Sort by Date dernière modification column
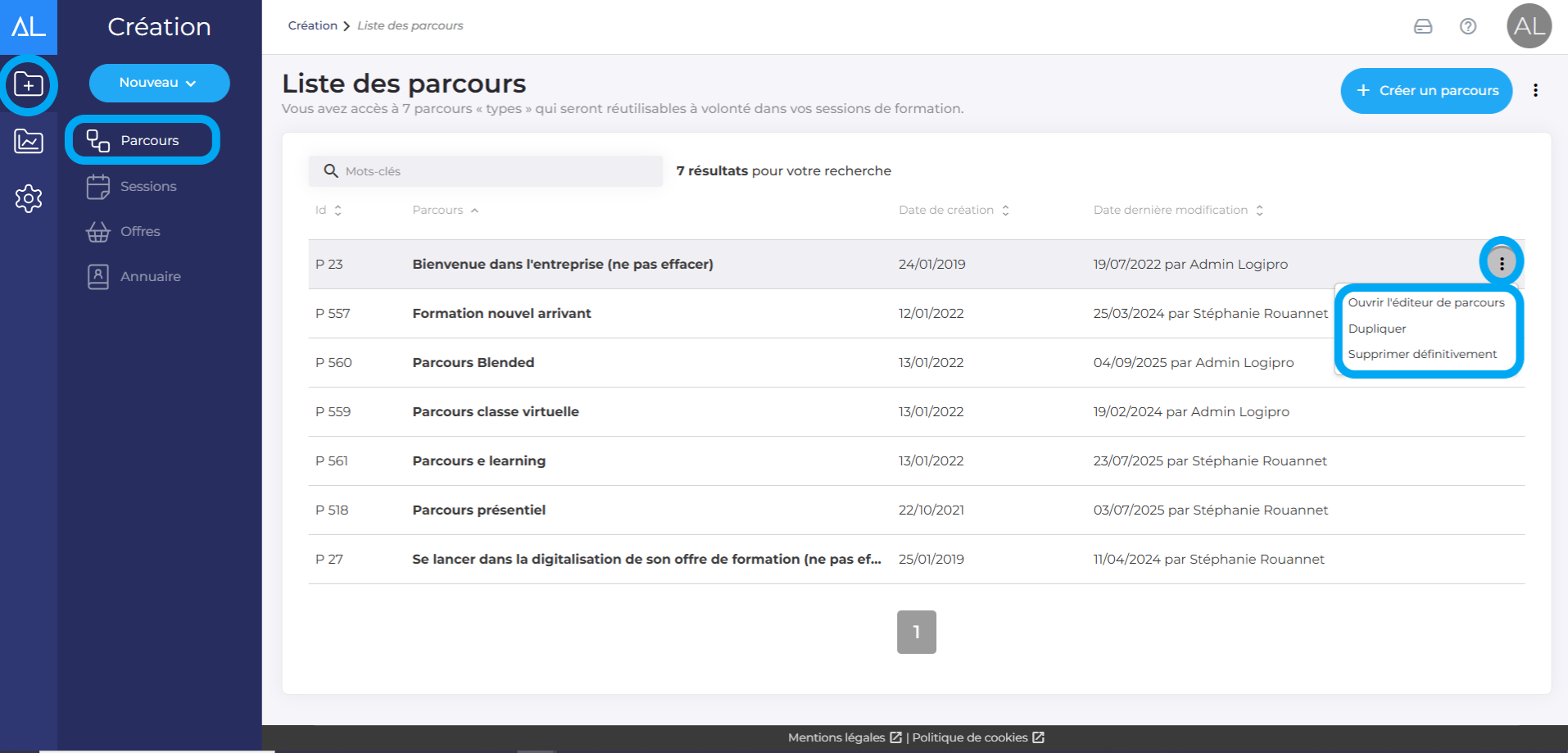 pos(1177,211)
